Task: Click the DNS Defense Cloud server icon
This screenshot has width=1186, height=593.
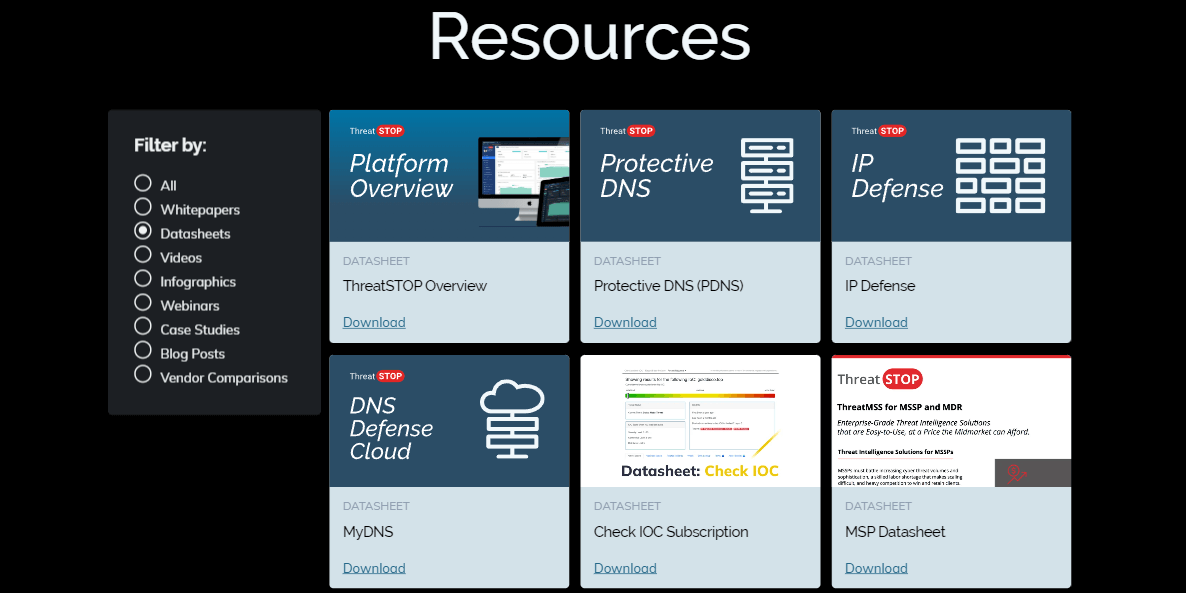Action: [512, 419]
